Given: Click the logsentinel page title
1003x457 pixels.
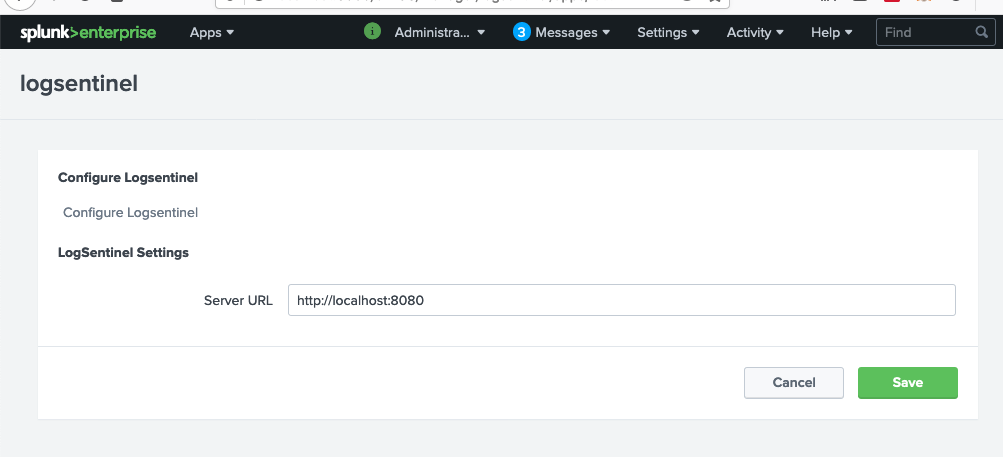Looking at the screenshot, I should click(79, 84).
